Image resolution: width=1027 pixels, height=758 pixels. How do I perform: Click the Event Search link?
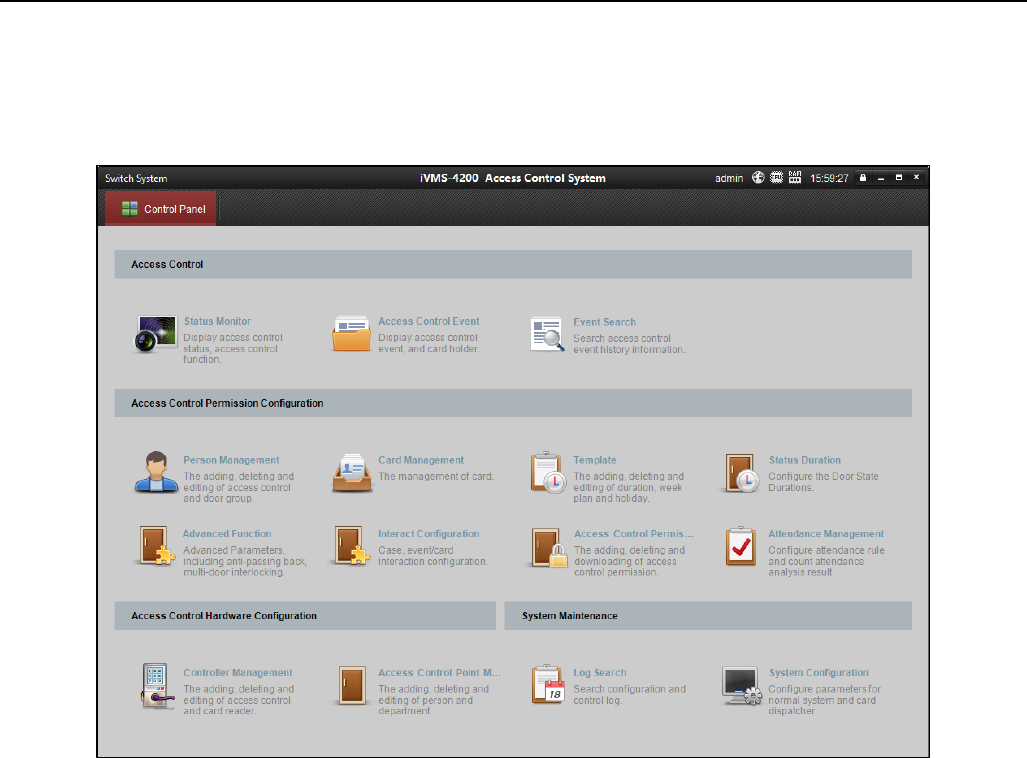605,322
